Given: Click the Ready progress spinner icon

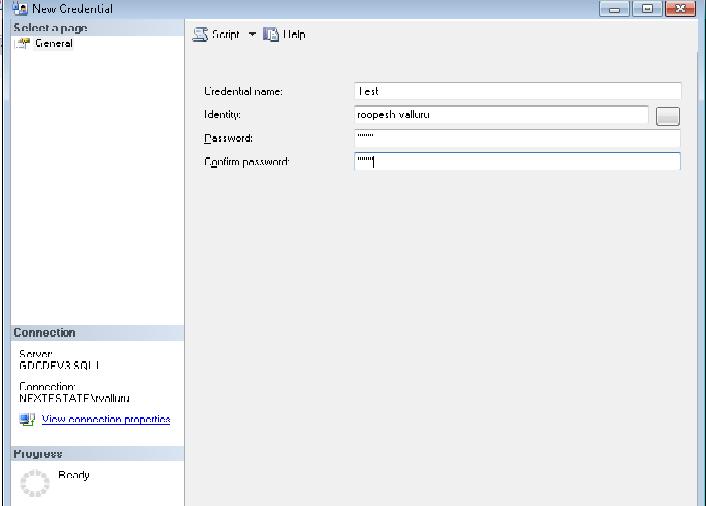Looking at the screenshot, I should (x=35, y=483).
